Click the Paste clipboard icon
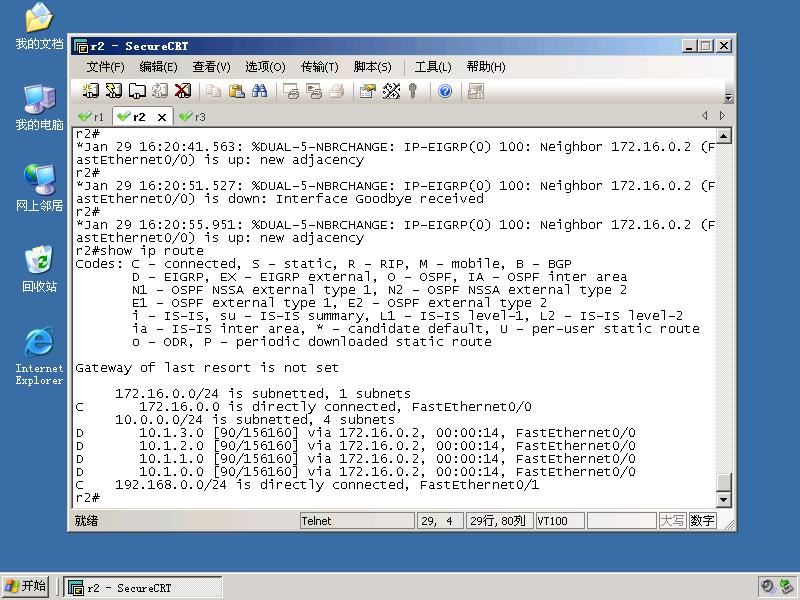800x600 pixels. [236, 91]
